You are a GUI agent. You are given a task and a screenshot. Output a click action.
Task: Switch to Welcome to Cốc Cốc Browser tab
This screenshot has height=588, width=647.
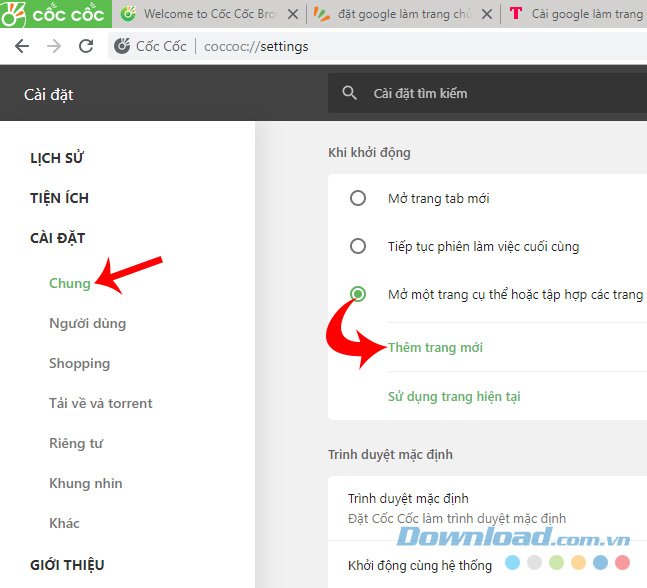(x=210, y=14)
